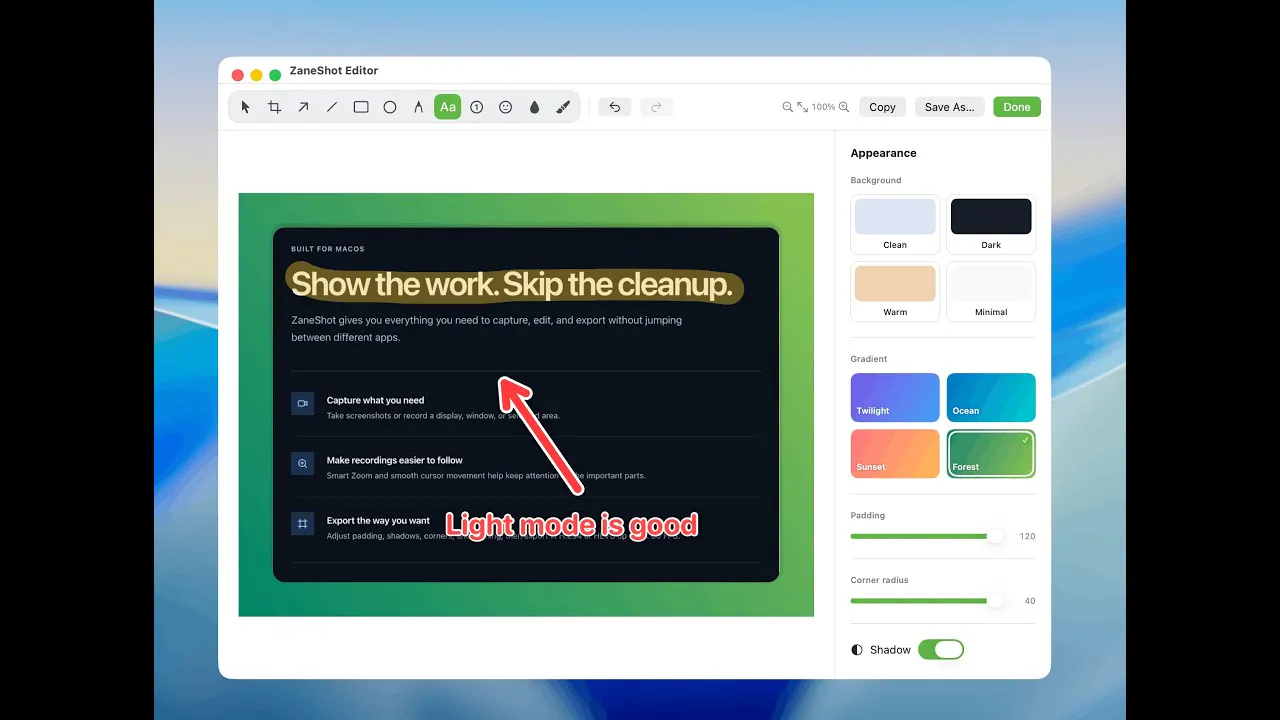Open the emoji sticker tool

click(506, 107)
